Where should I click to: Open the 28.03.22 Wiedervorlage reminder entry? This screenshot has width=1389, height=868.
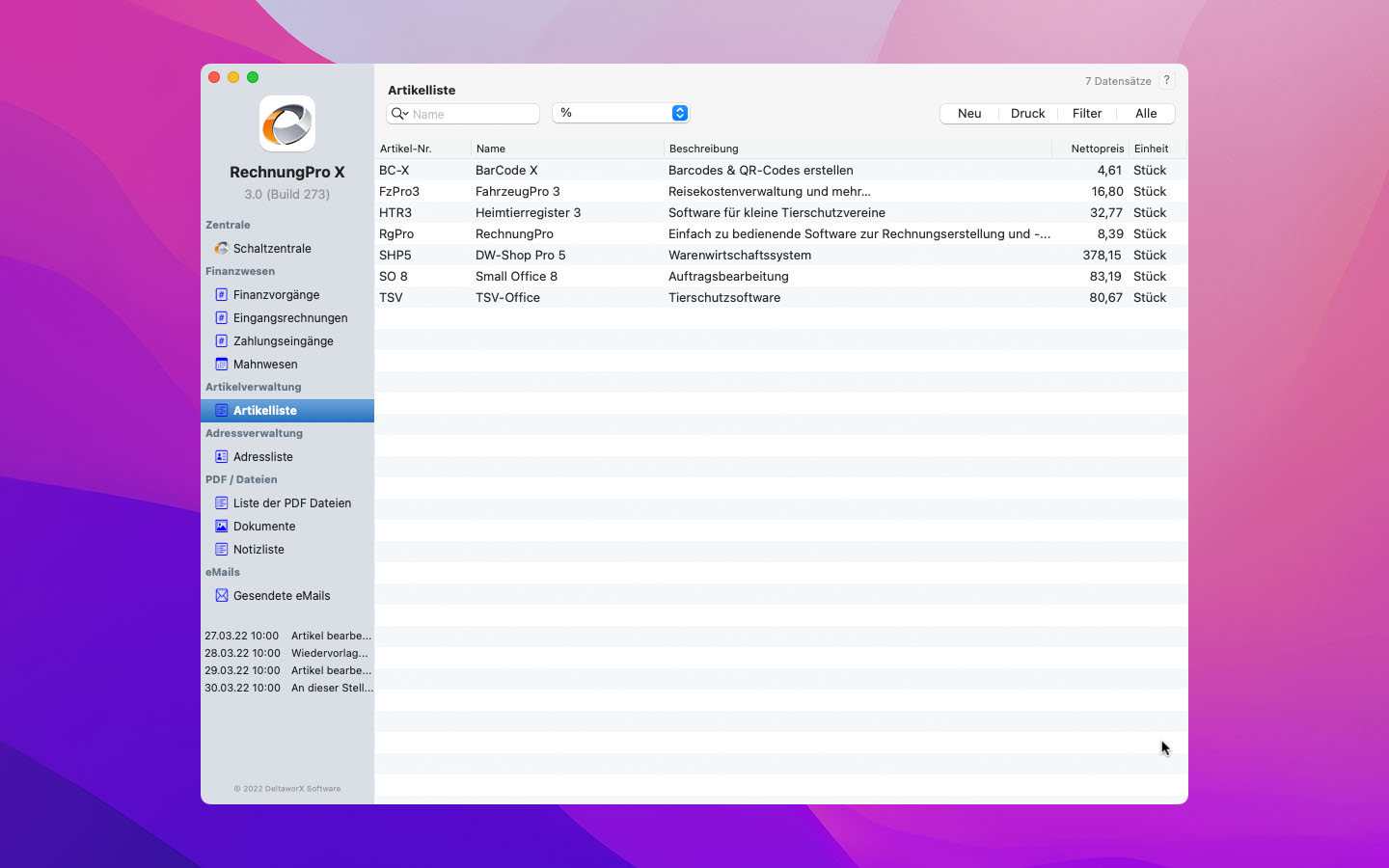287,653
